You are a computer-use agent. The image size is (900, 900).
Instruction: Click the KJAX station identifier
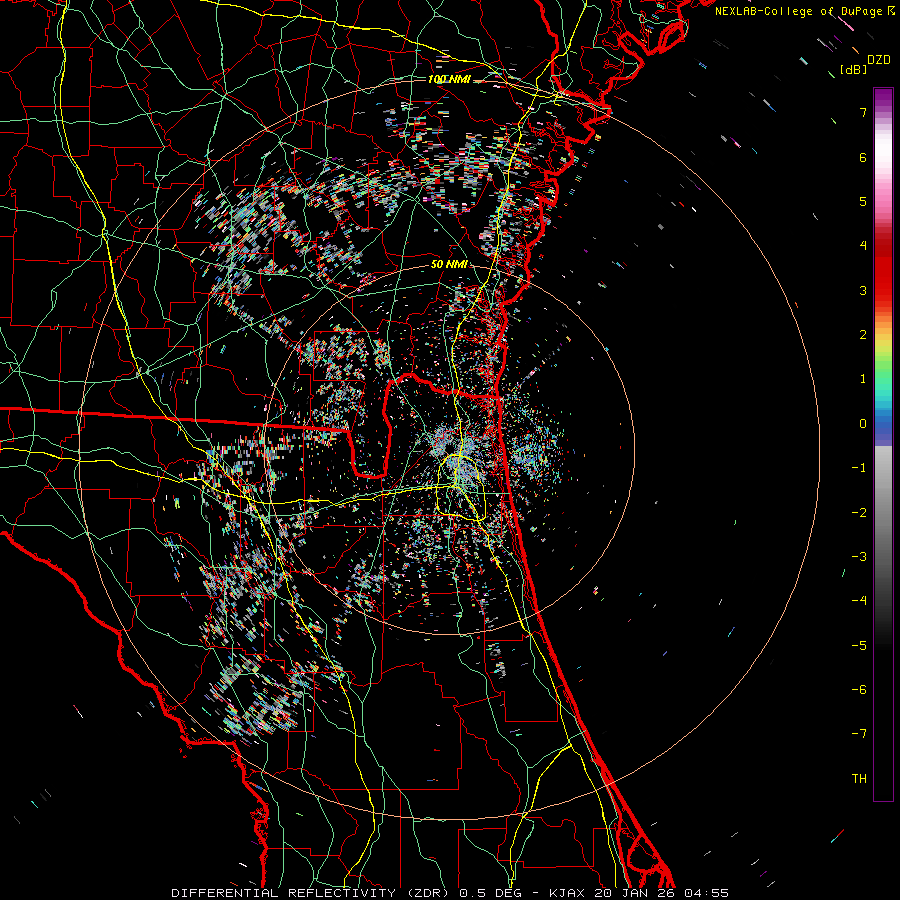(567, 893)
